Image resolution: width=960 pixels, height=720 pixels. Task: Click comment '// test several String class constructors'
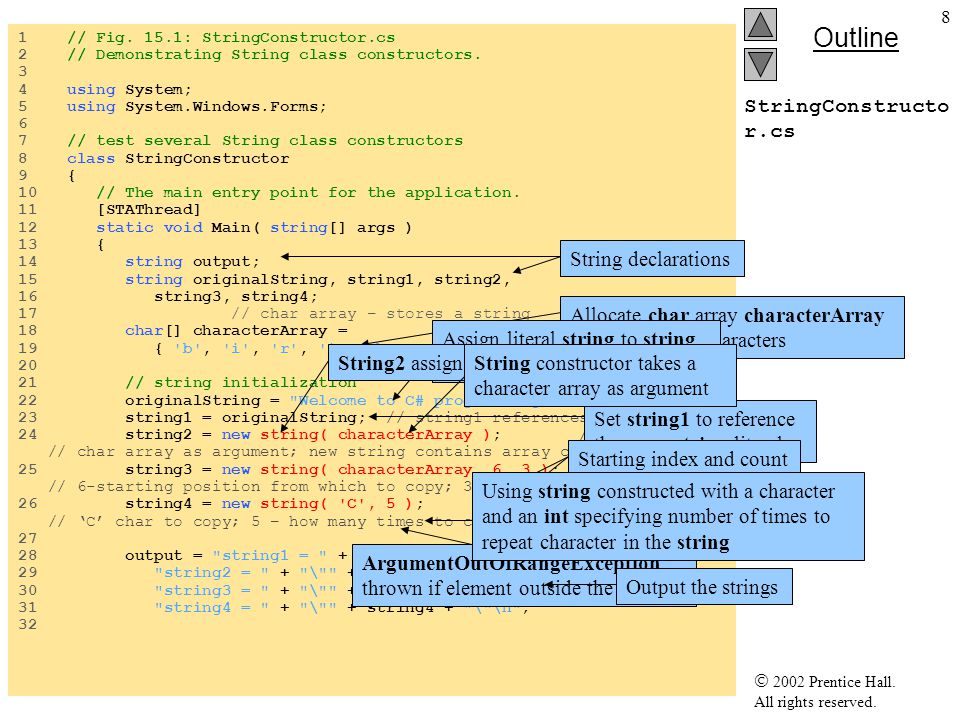[x=265, y=141]
